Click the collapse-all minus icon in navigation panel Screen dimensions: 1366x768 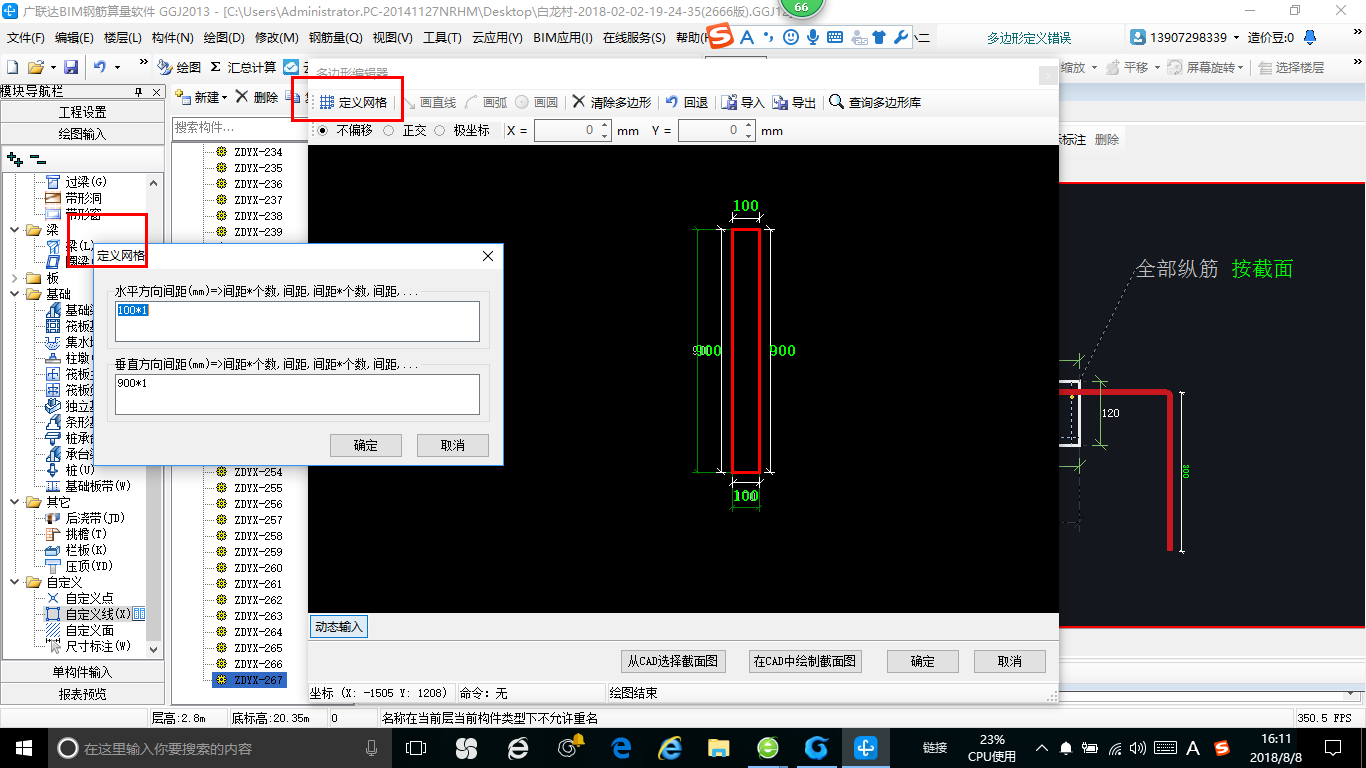[37, 159]
